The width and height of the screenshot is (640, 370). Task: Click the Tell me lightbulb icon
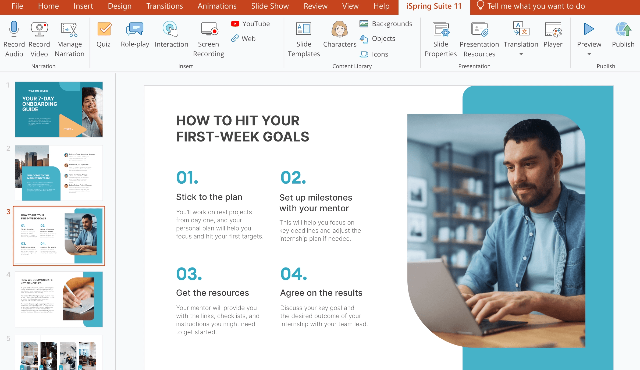(480, 6)
